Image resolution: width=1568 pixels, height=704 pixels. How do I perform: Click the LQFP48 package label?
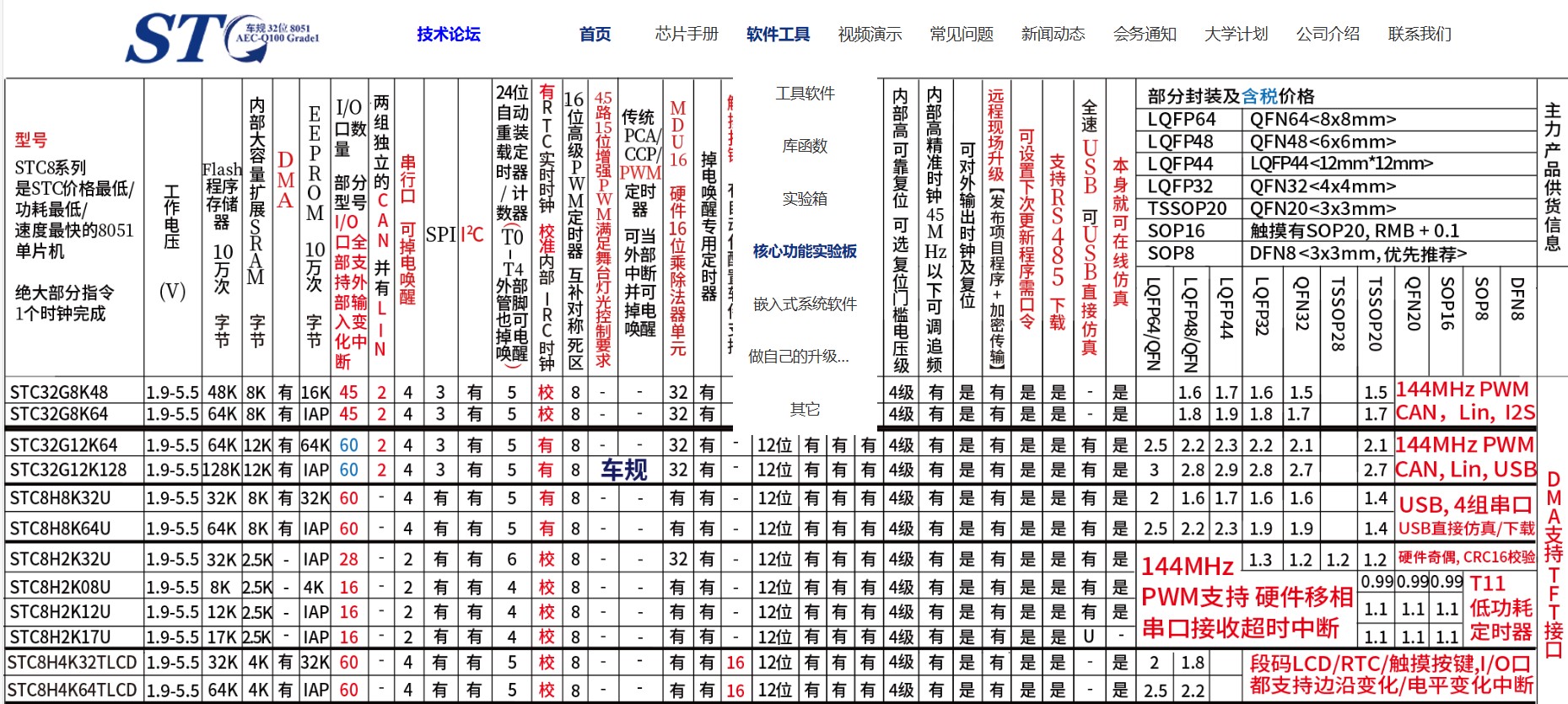coord(1180,142)
